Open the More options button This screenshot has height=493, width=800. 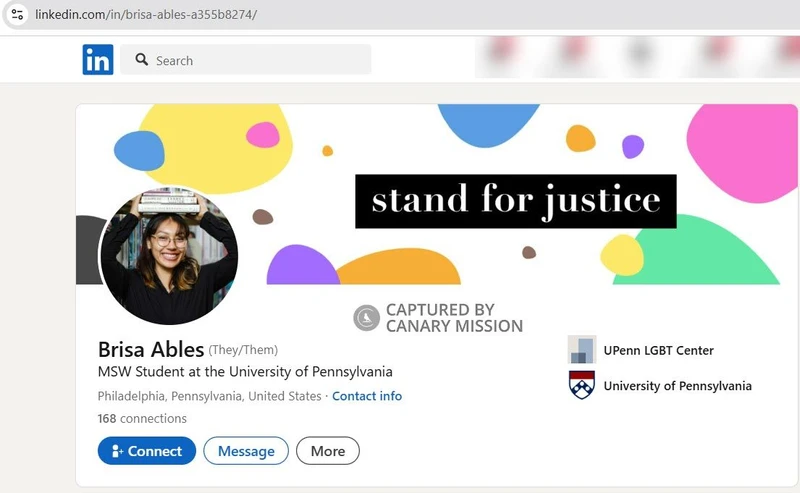tap(328, 451)
